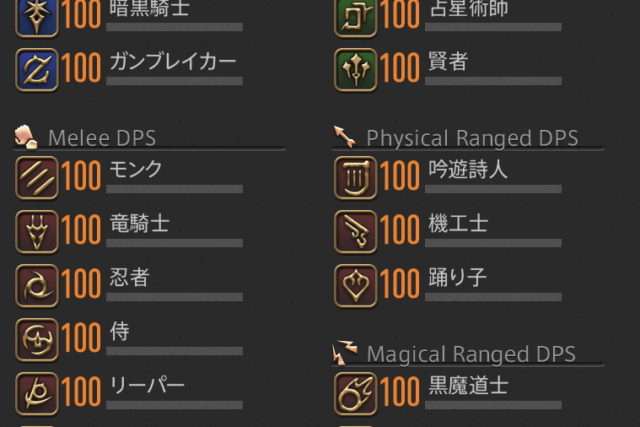This screenshot has width=640, height=427.
Task: Select the Gunbreaker (ガンブレイカー) job icon
Action: click(37, 70)
